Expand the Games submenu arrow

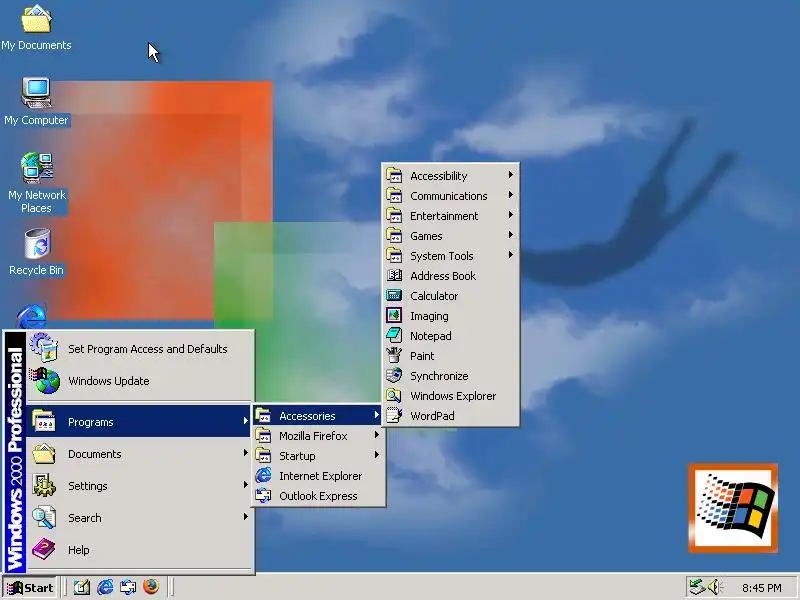[511, 235]
